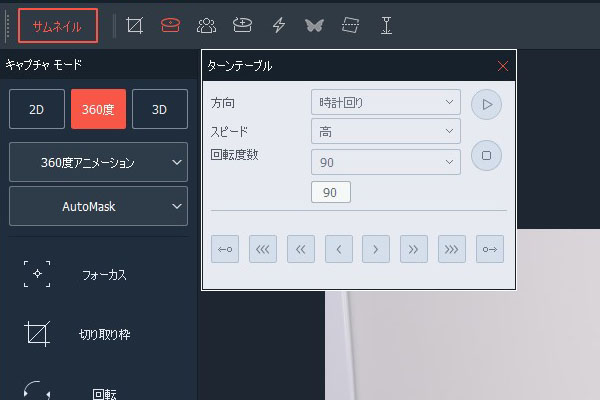This screenshot has width=600, height=400.
Task: Select the red turntable toolbar icon
Action: coord(171,26)
